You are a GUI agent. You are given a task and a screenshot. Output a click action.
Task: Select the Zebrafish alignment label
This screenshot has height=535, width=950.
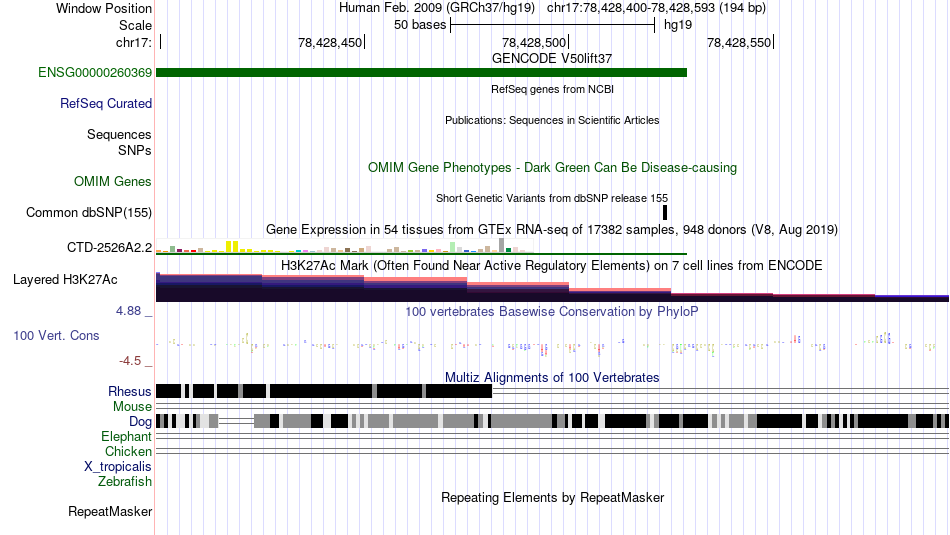(x=125, y=482)
